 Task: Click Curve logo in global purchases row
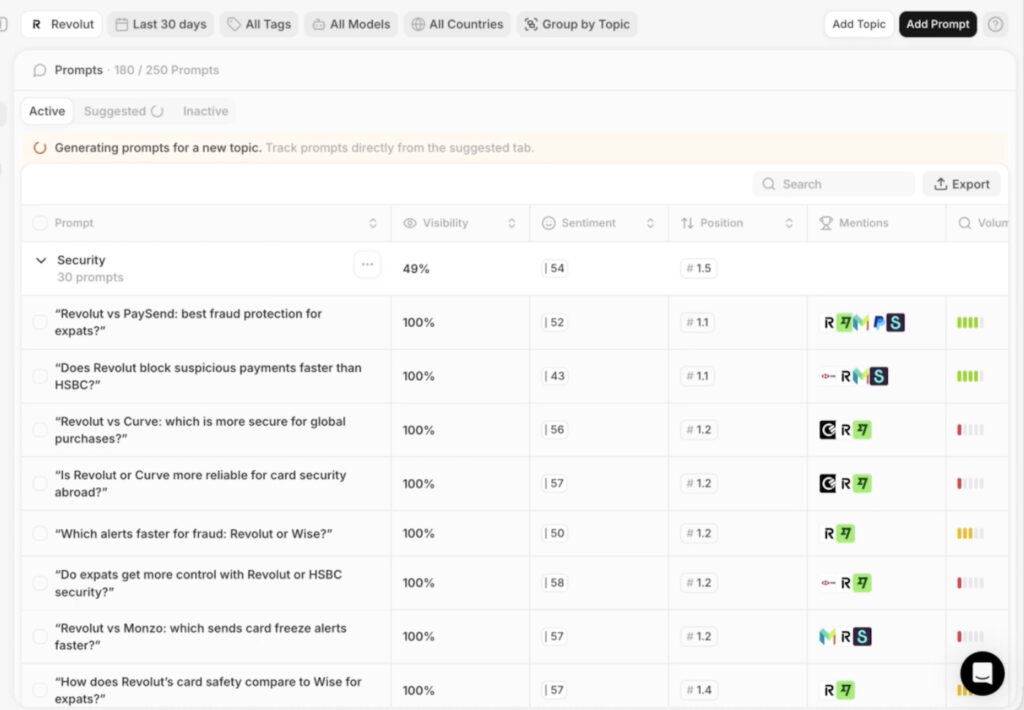click(x=827, y=430)
